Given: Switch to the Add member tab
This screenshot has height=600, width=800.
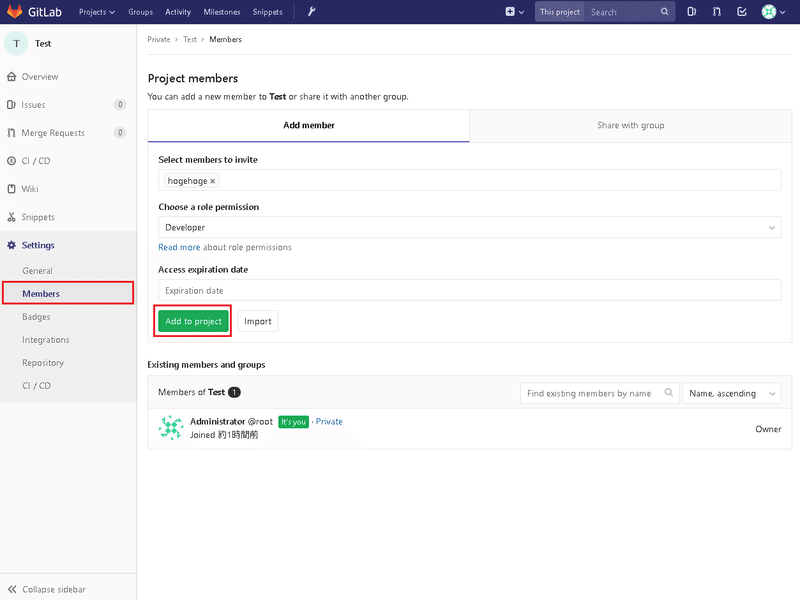Looking at the screenshot, I should (309, 126).
